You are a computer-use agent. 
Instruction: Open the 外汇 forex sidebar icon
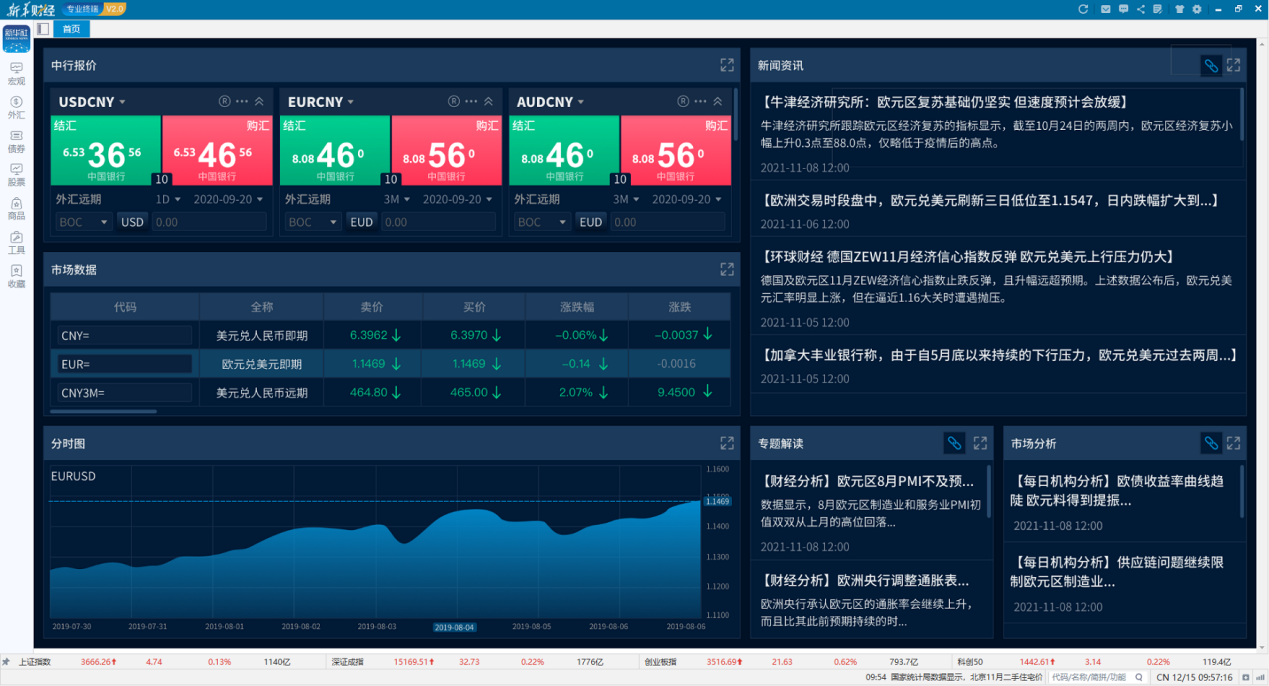tap(16, 106)
